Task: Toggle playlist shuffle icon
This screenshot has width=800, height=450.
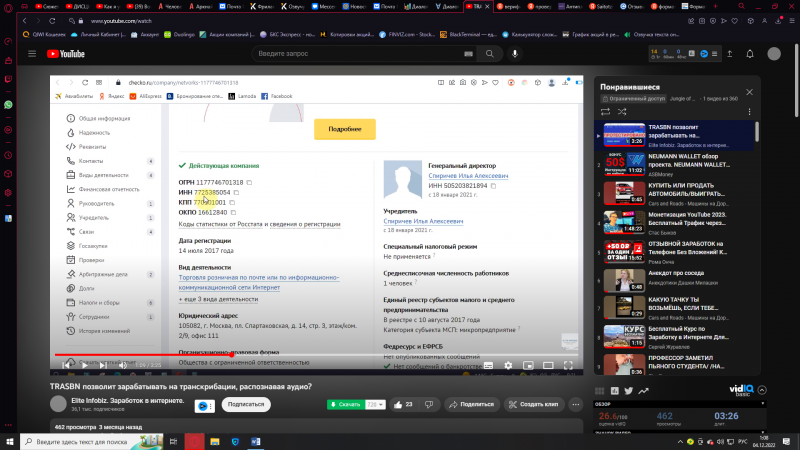Action: point(622,112)
